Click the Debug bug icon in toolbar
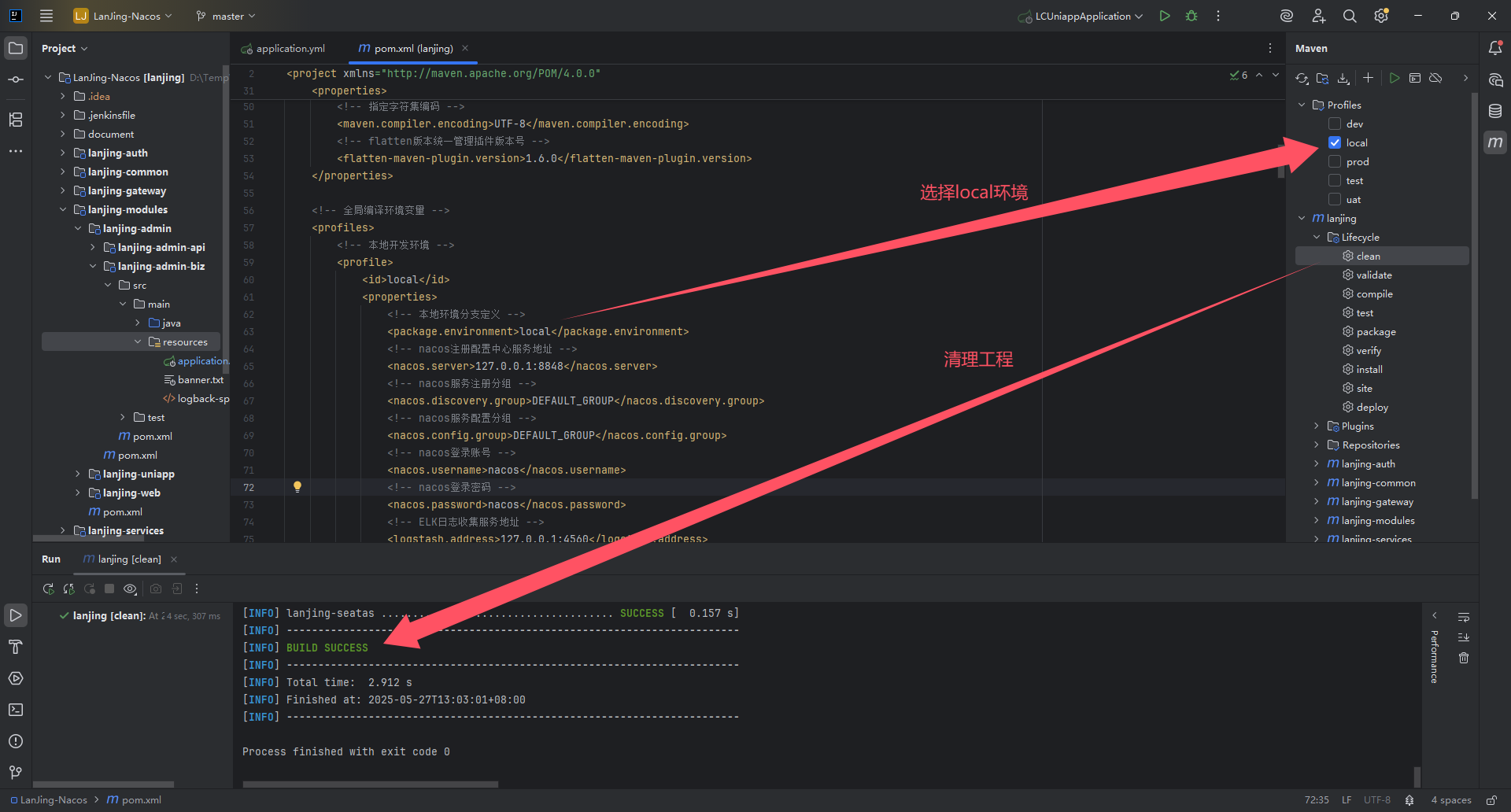Image resolution: width=1511 pixels, height=812 pixels. tap(1191, 16)
